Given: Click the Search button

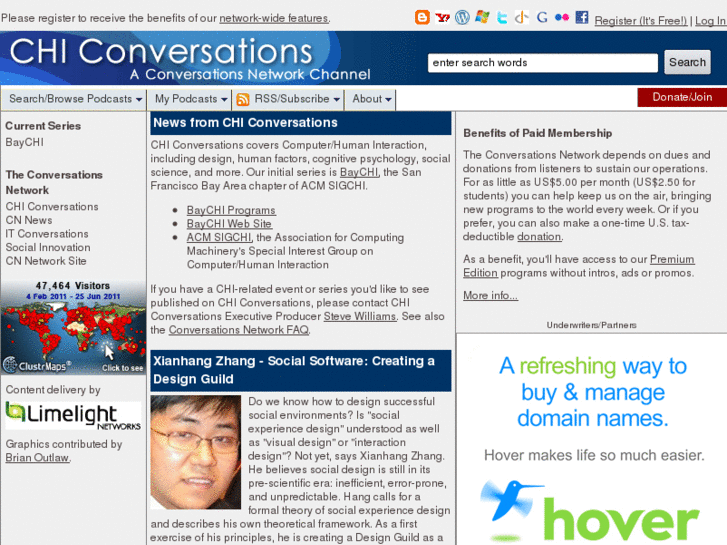Looking at the screenshot, I should pos(687,62).
